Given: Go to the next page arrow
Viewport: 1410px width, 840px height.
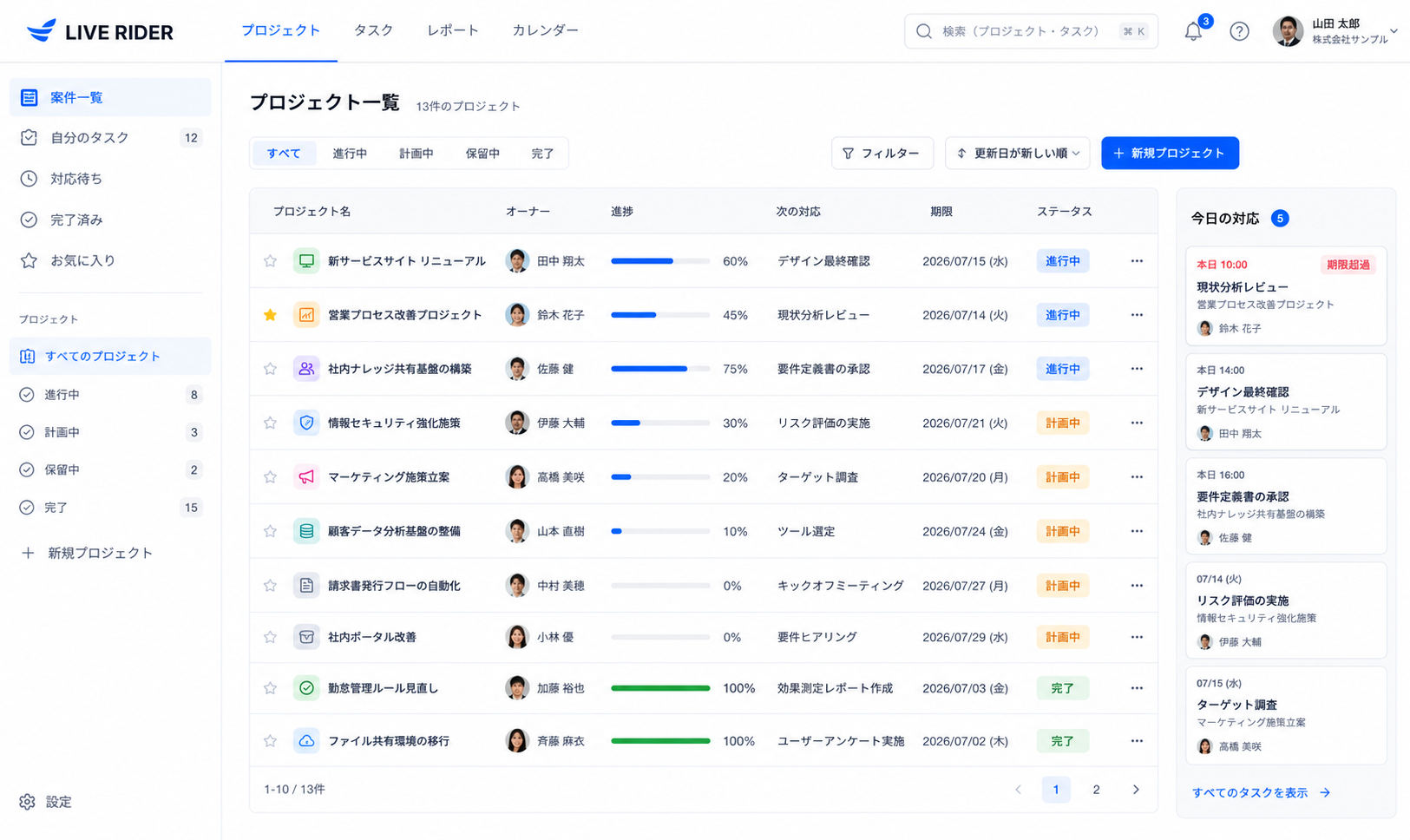Looking at the screenshot, I should 1136,790.
